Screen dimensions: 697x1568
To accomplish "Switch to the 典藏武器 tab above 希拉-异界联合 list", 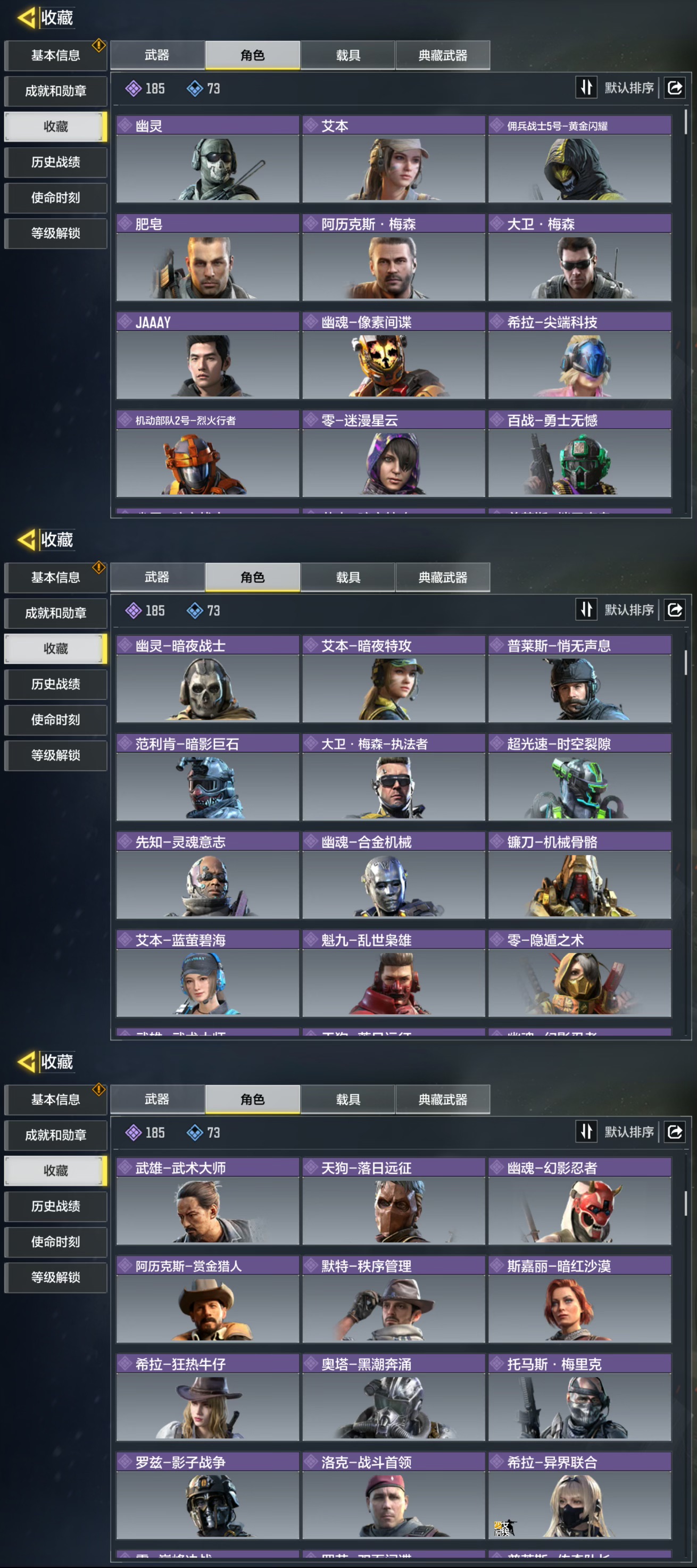I will point(443,1099).
